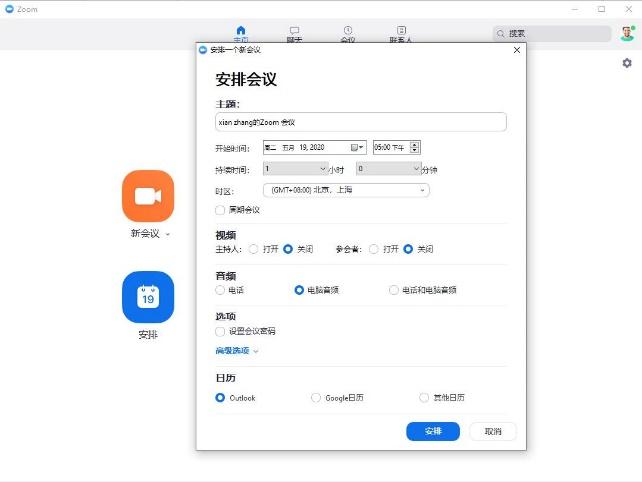
Task: Click the Zoom logo in the dialog title bar
Action: pos(203,50)
